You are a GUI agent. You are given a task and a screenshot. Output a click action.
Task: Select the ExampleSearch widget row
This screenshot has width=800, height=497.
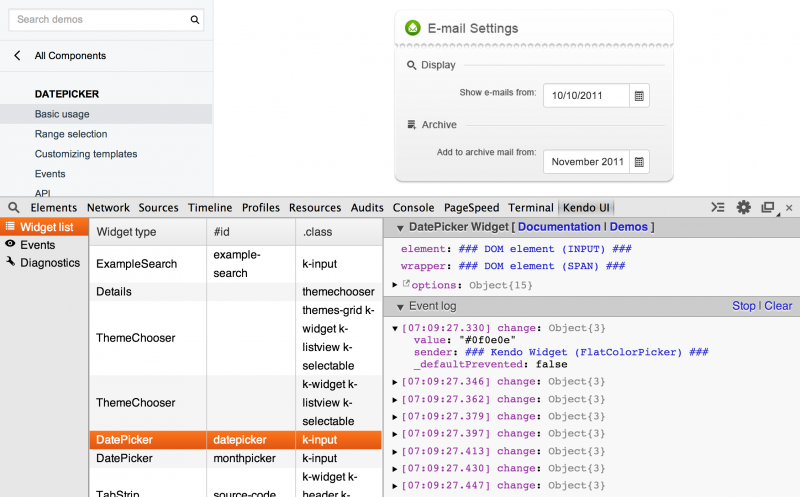tap(236, 264)
